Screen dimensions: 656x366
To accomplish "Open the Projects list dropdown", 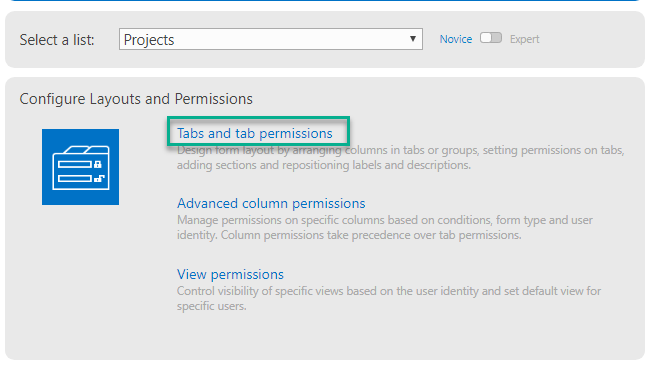I will coord(271,39).
